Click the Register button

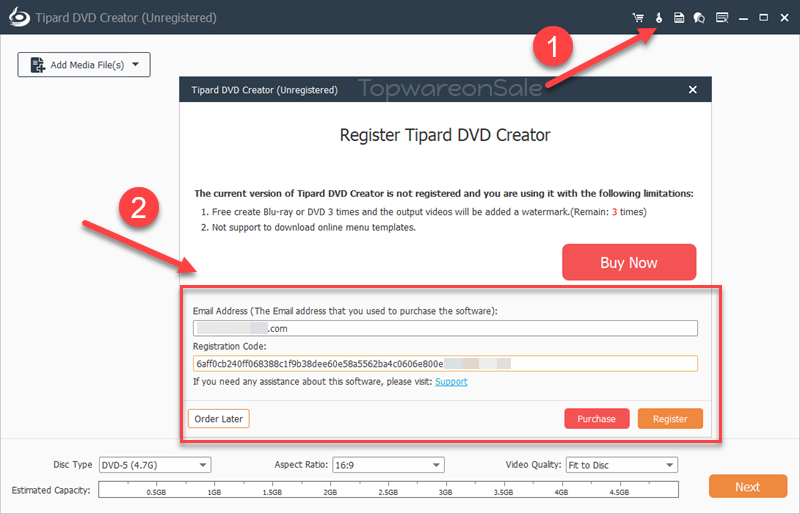670,419
